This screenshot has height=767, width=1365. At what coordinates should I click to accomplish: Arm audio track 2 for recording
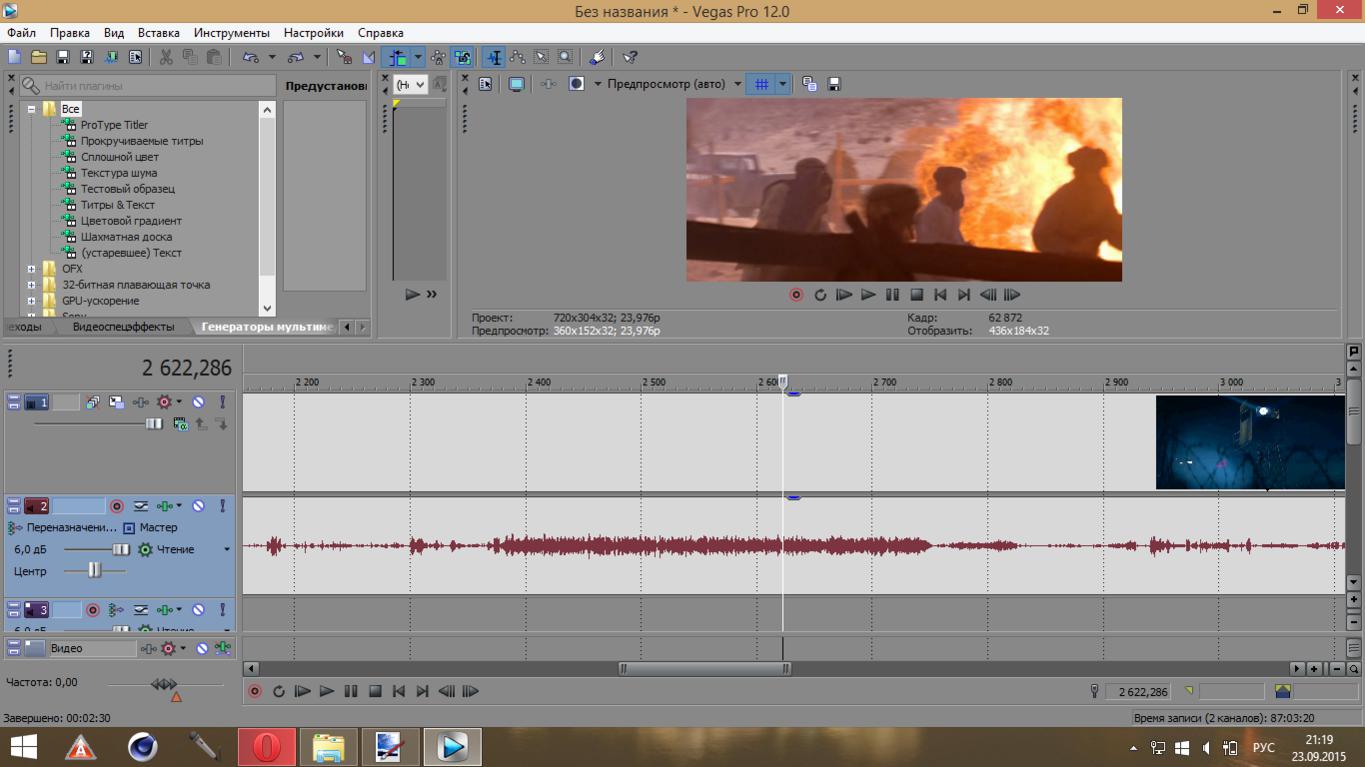(x=117, y=506)
